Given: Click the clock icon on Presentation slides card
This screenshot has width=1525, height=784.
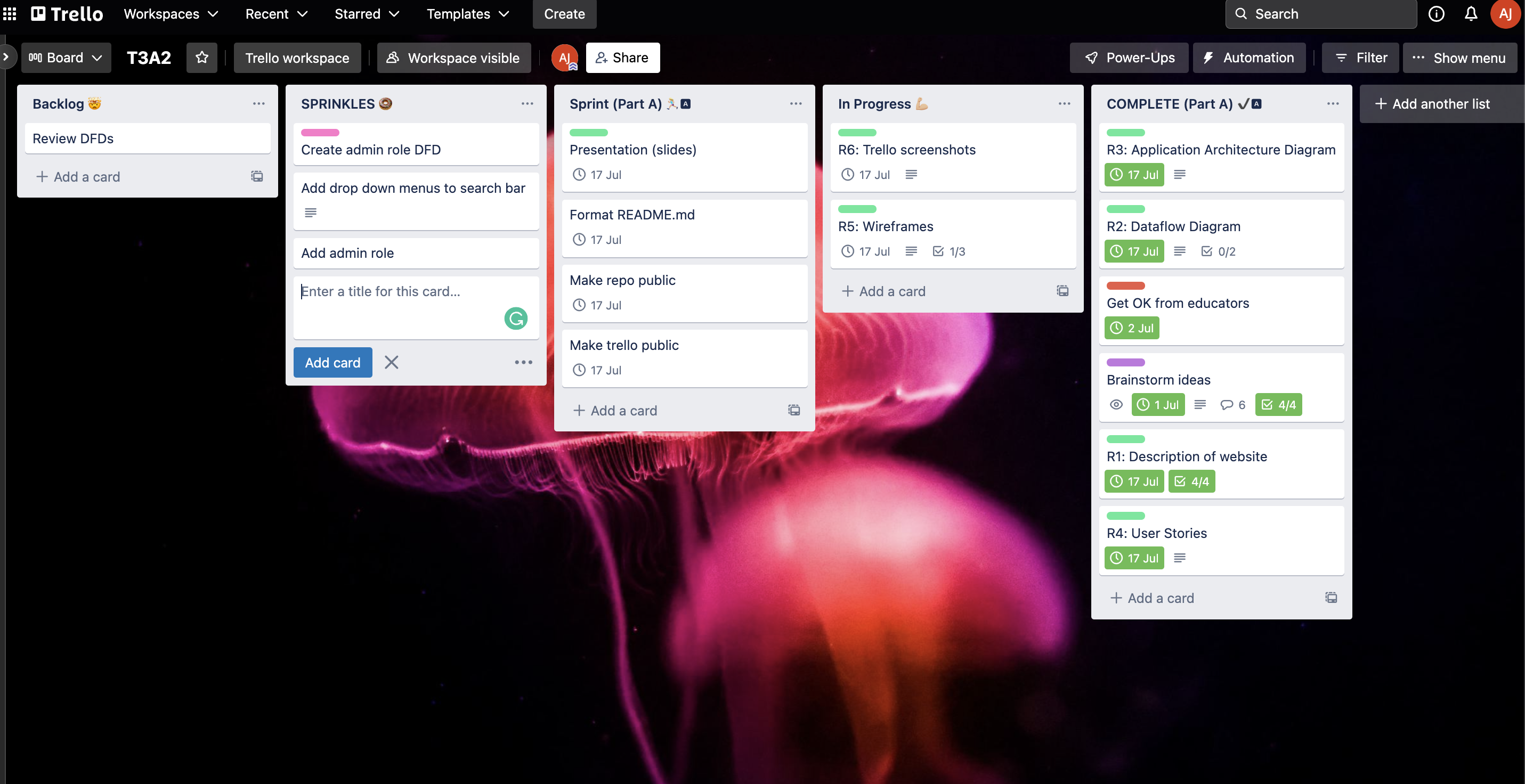Looking at the screenshot, I should click(579, 174).
